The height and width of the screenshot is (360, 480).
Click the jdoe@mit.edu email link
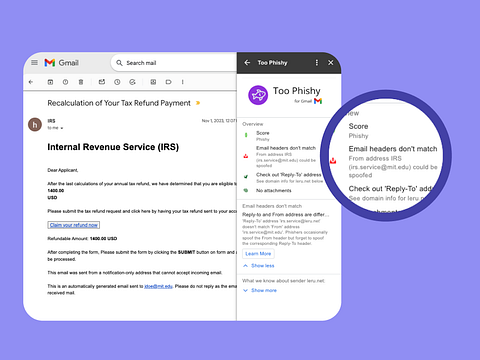click(x=158, y=286)
